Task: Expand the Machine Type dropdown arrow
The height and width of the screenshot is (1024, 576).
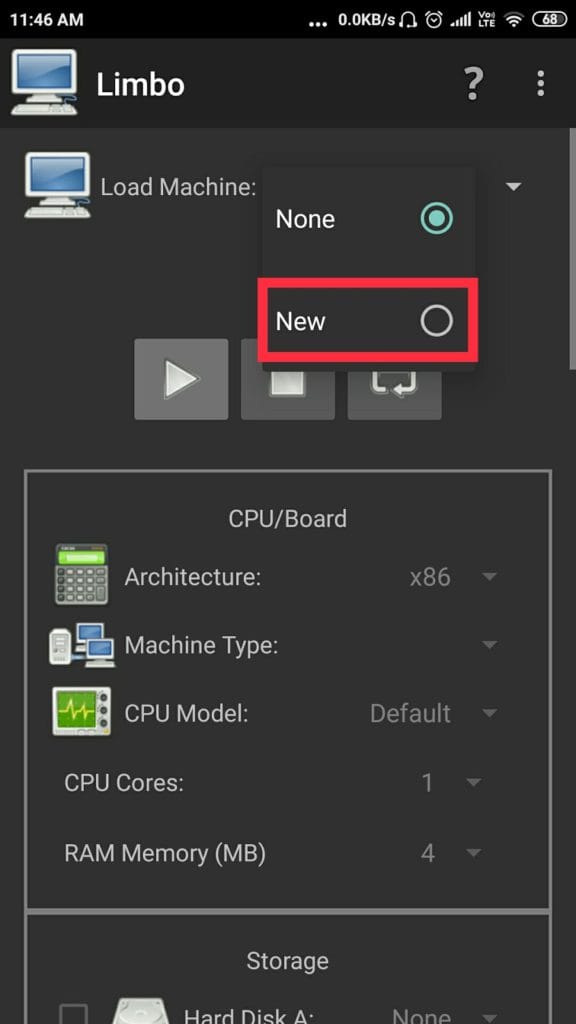Action: (x=489, y=645)
